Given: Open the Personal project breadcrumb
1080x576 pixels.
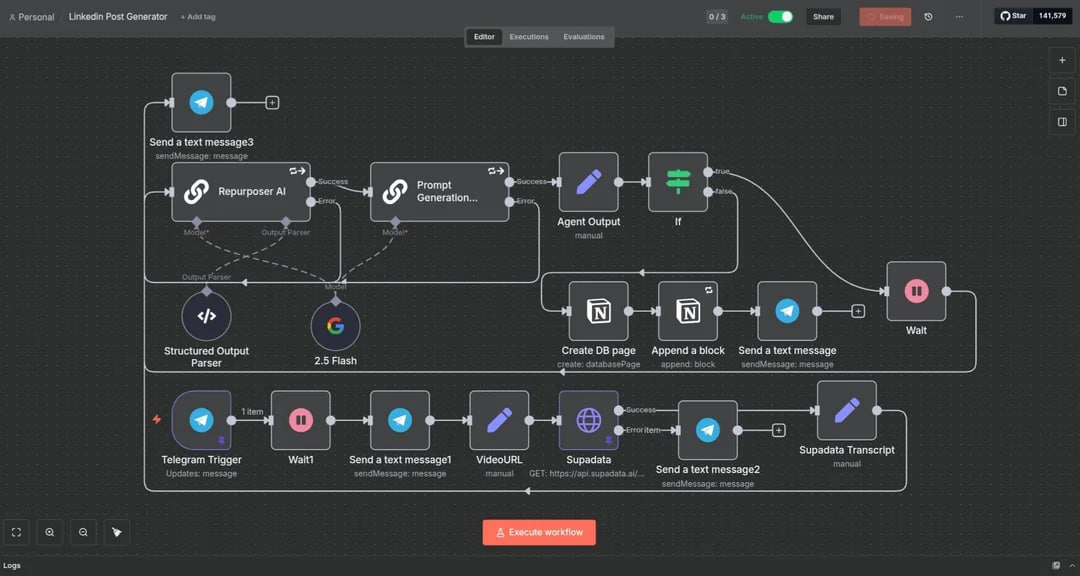Looking at the screenshot, I should point(32,17).
